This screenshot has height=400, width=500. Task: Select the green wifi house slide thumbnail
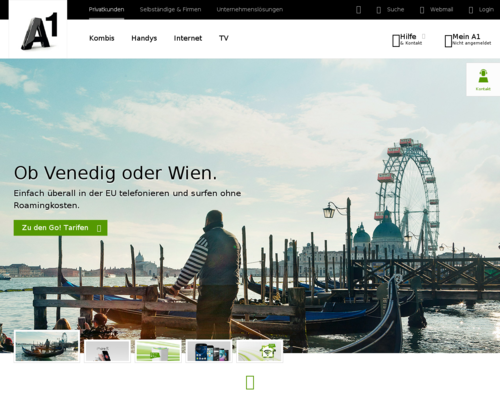tap(260, 351)
